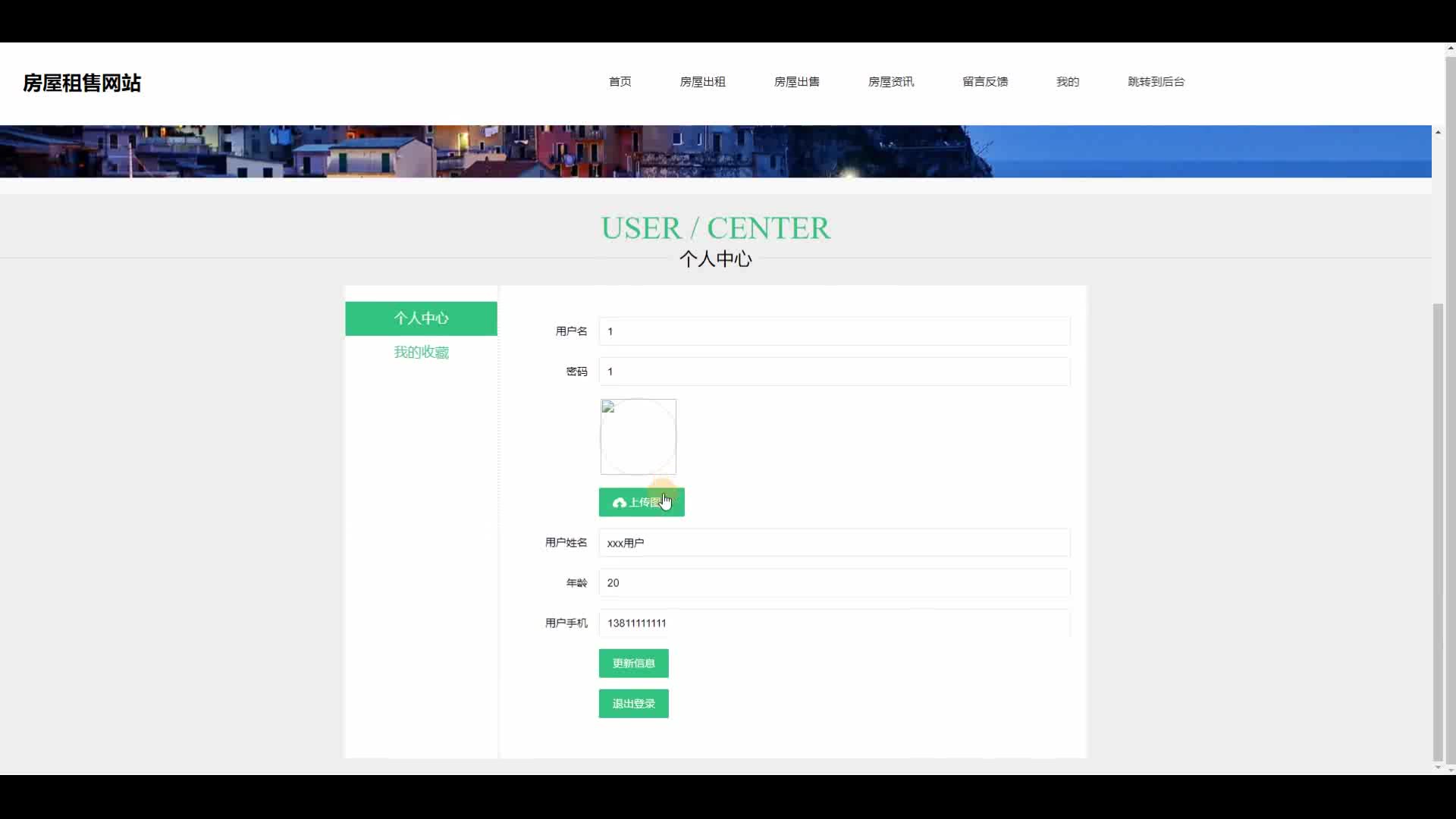Viewport: 1456px width, 819px height.
Task: Edit the 用户姓名 text field
Action: point(834,543)
